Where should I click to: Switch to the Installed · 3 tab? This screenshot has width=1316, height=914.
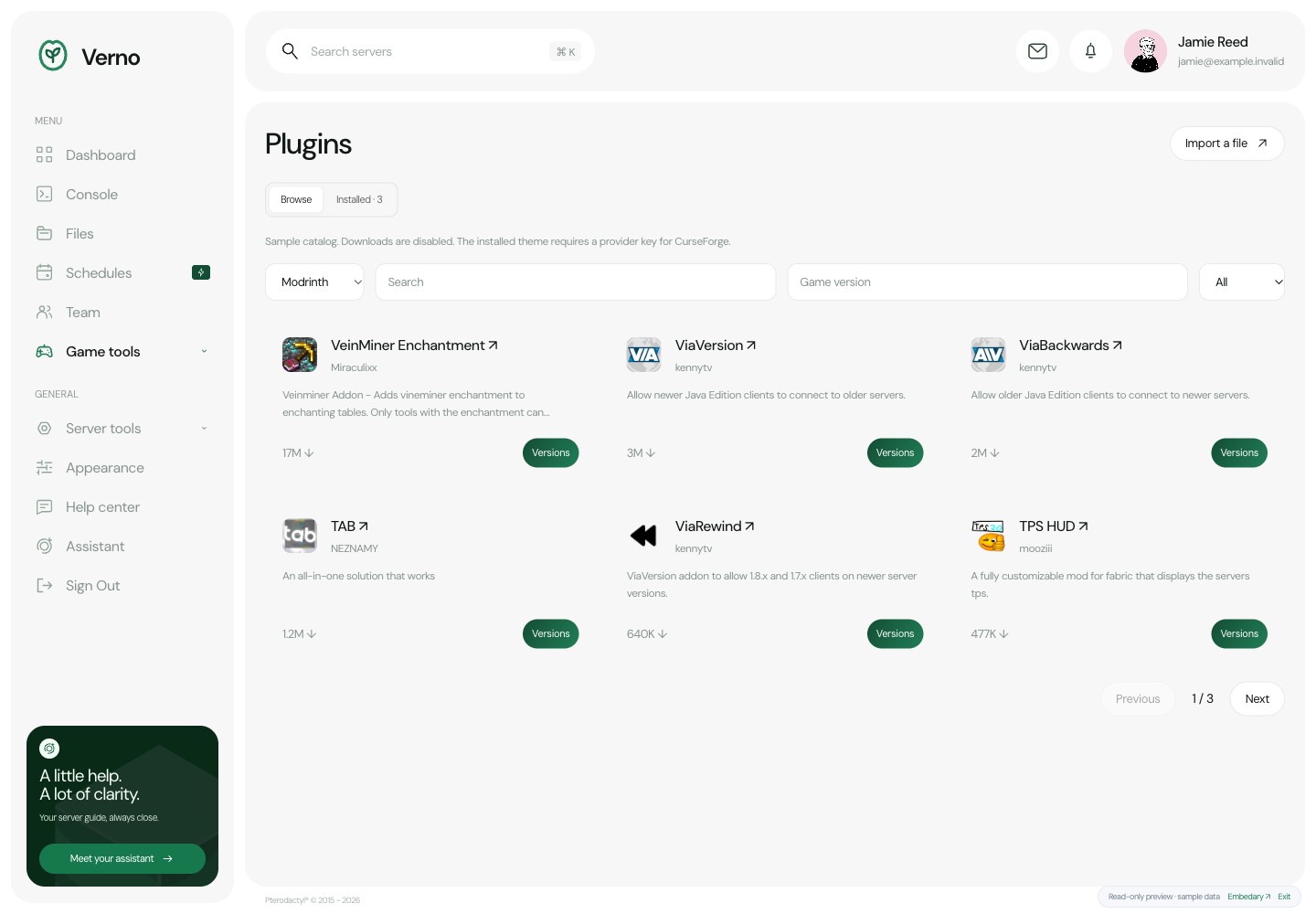point(359,199)
